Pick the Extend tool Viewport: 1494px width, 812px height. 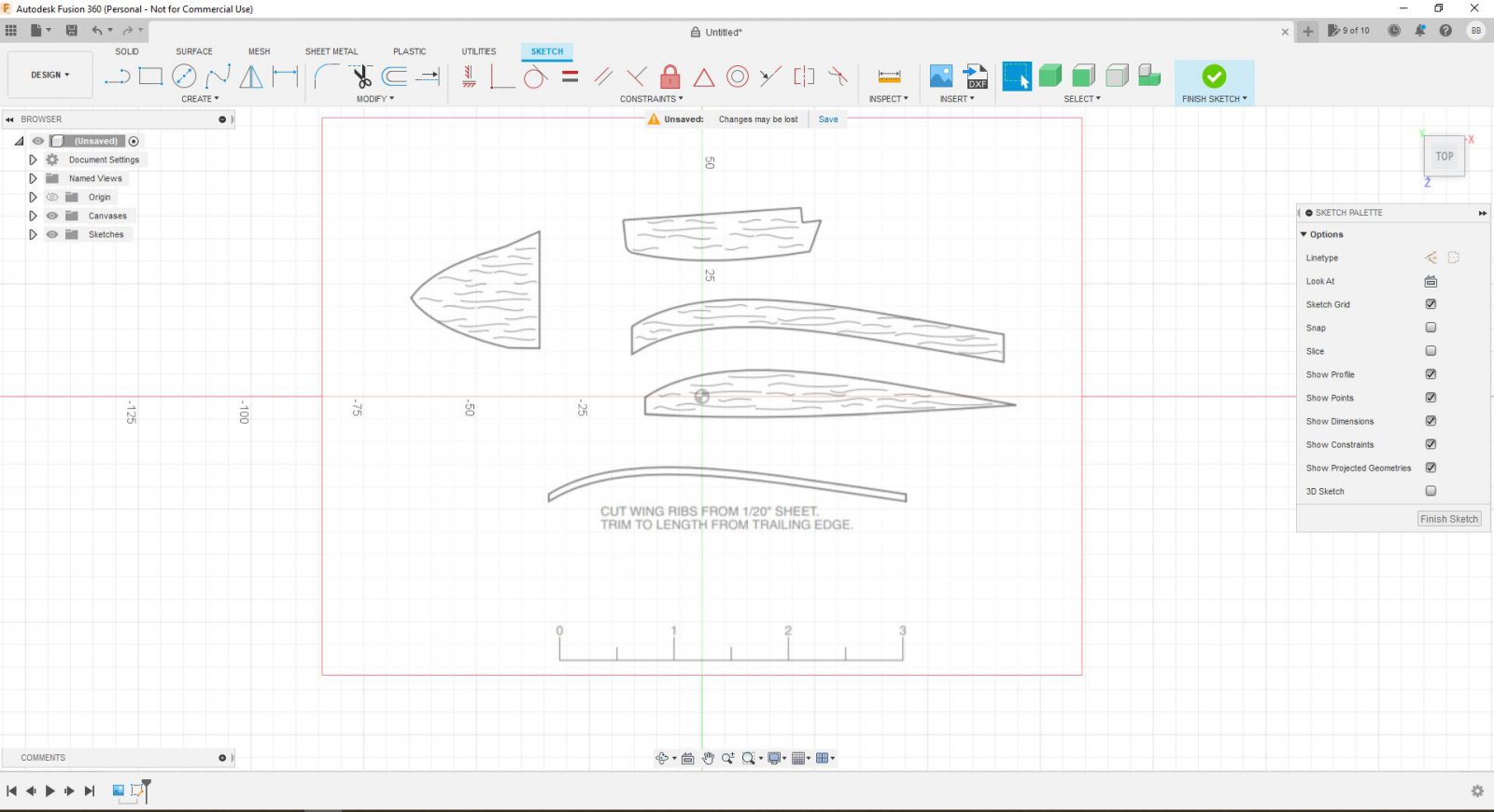pos(429,77)
